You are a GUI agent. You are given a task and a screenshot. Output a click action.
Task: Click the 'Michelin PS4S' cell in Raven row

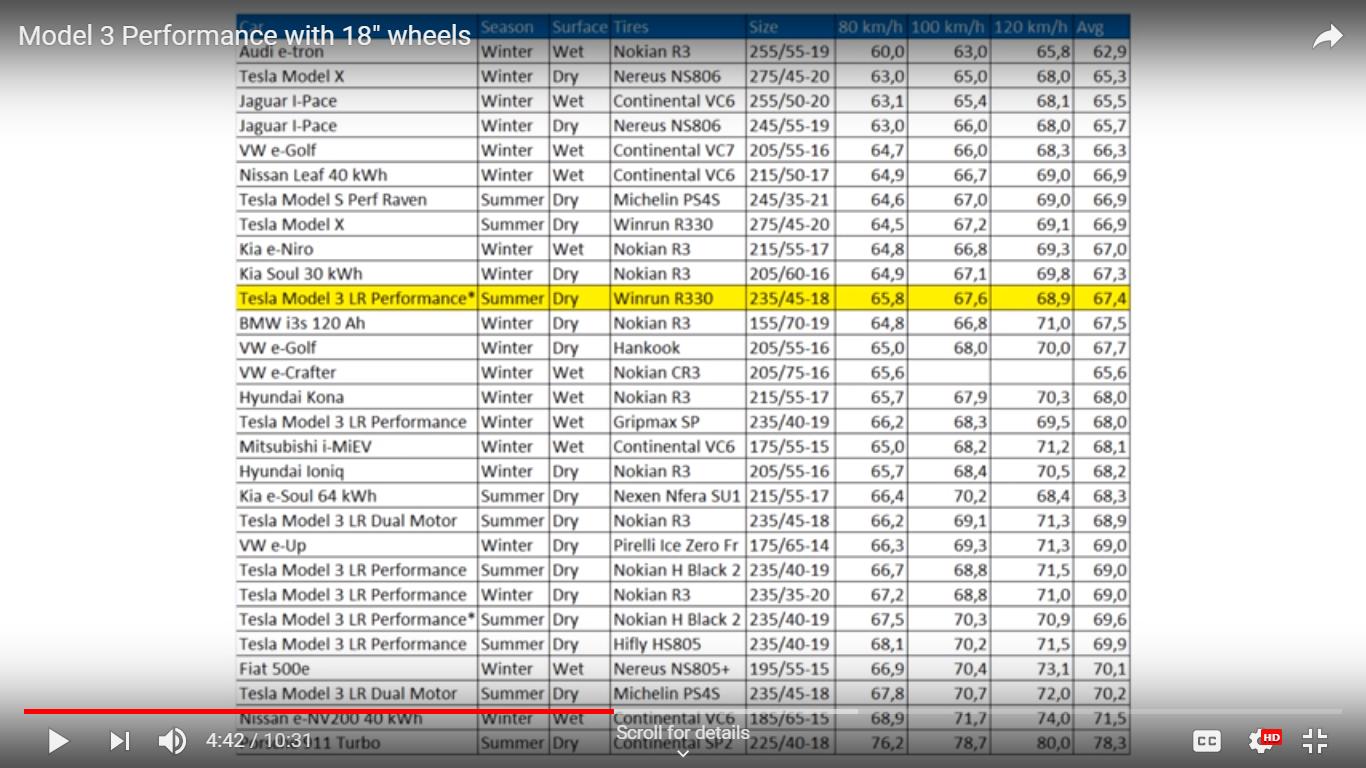pyautogui.click(x=678, y=200)
